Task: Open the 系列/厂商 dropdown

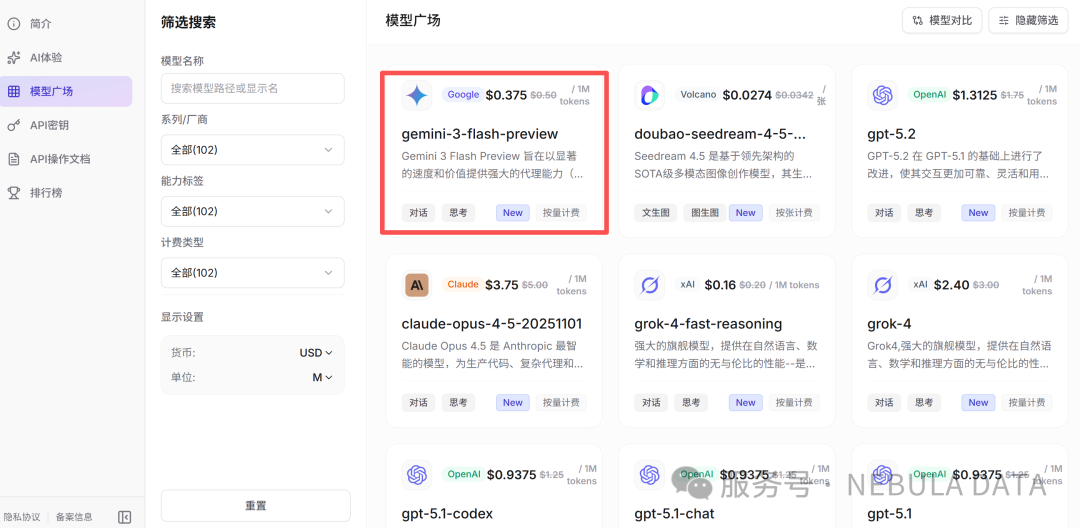Action: (252, 149)
